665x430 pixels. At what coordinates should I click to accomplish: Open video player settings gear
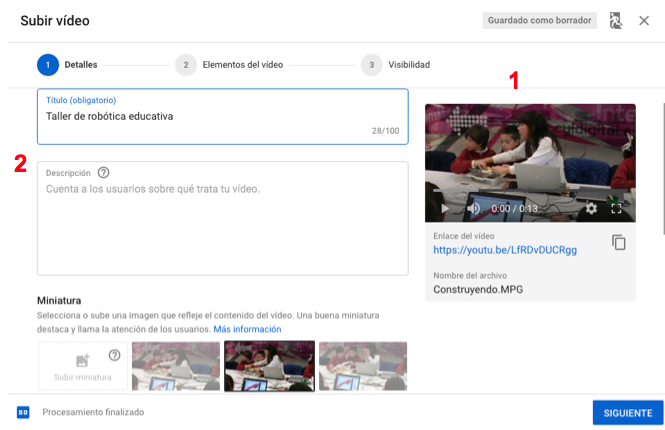coord(591,208)
